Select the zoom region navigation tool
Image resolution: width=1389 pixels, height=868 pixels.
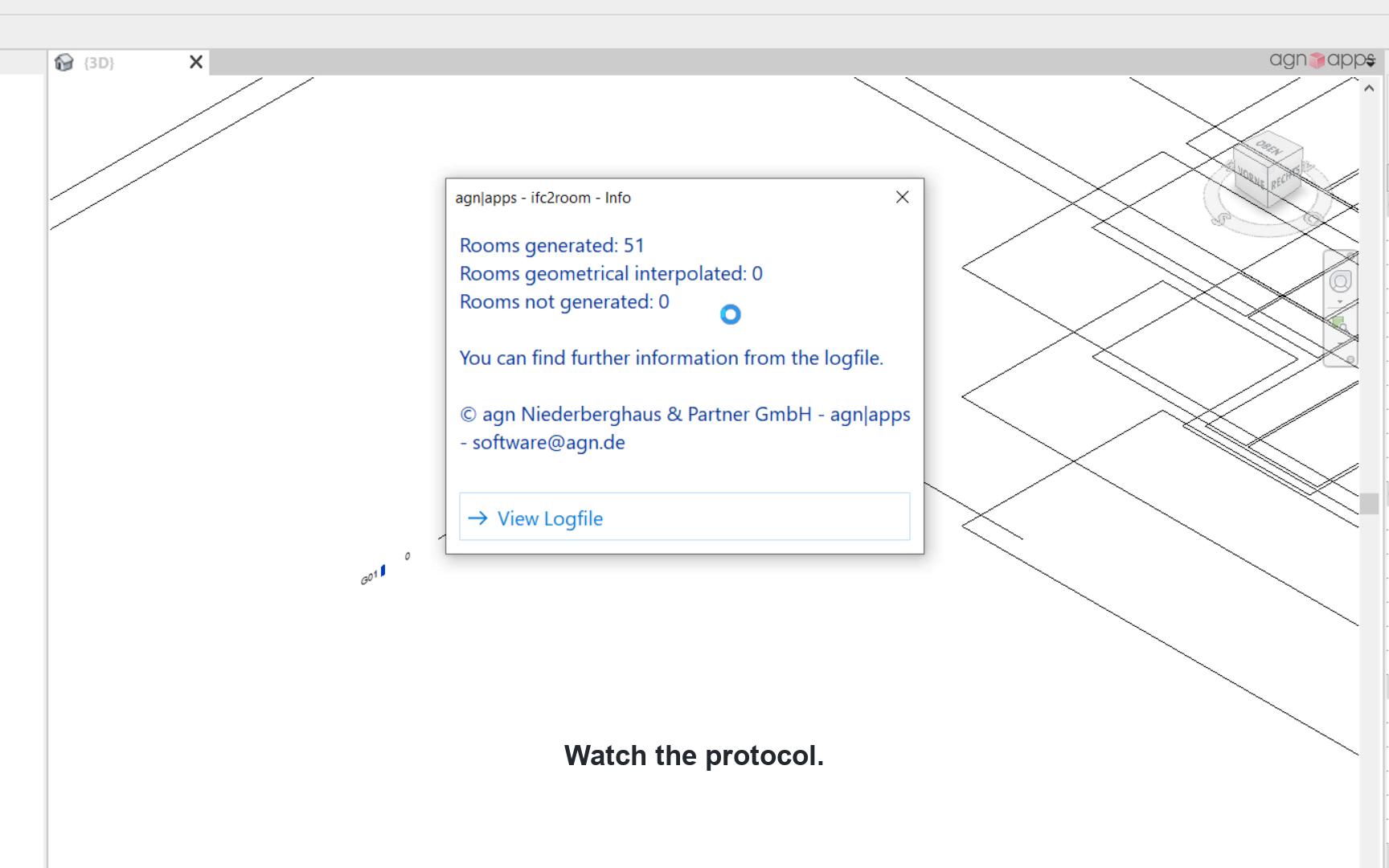[1340, 325]
